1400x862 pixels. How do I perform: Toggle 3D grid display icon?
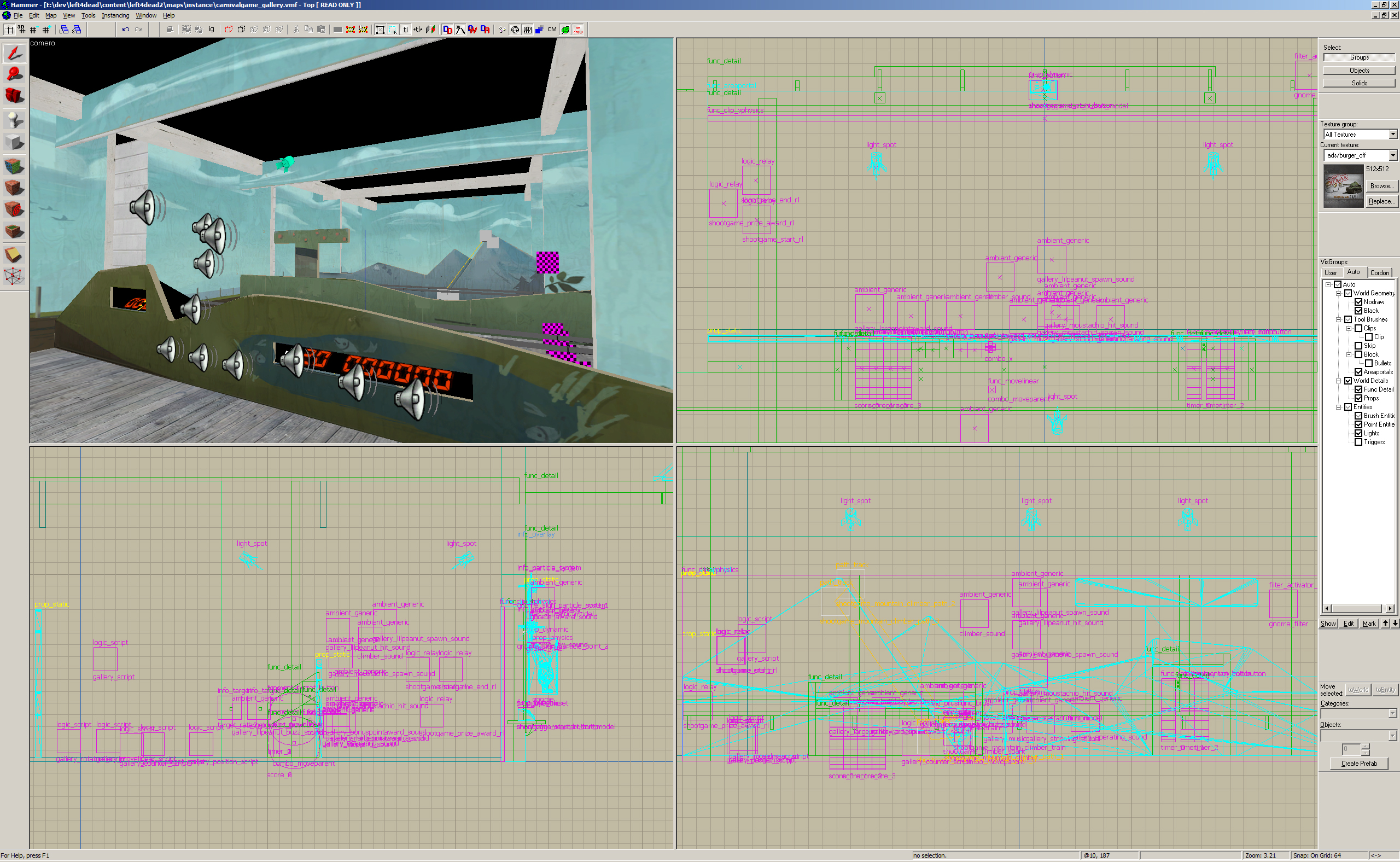coord(22,30)
